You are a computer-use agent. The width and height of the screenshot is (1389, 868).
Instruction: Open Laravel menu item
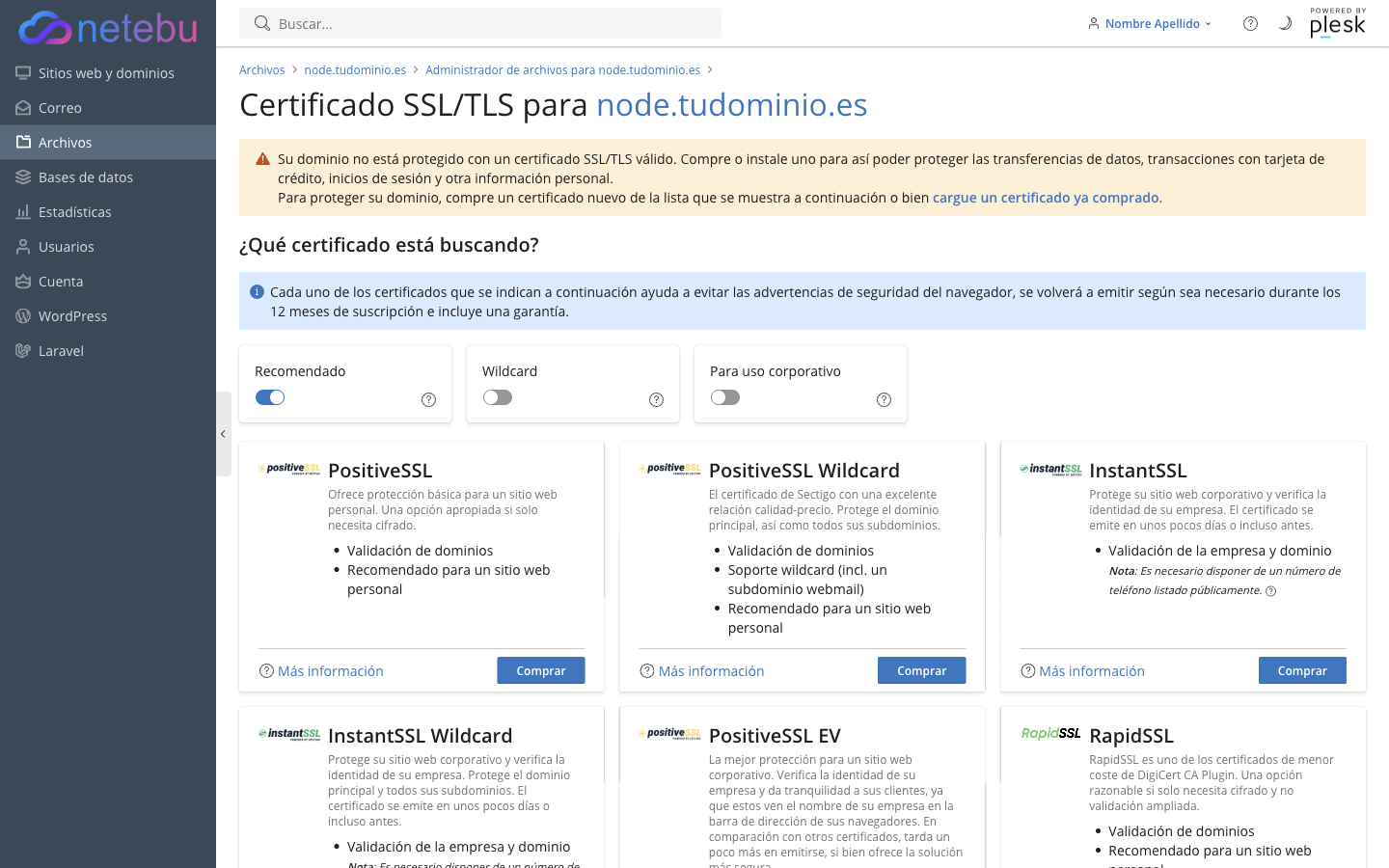pyautogui.click(x=108, y=350)
